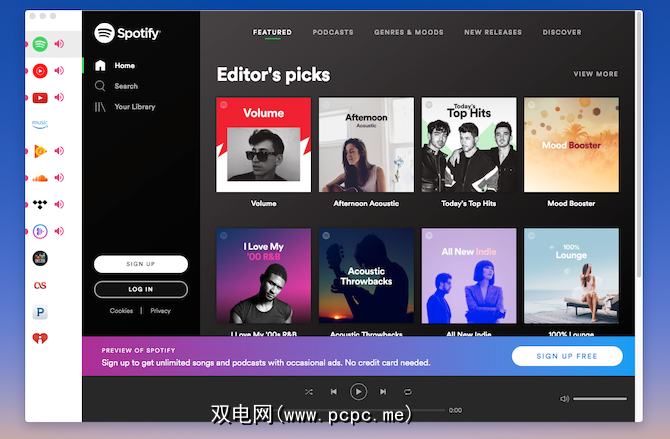Select the purple circular music service icon

click(40, 231)
